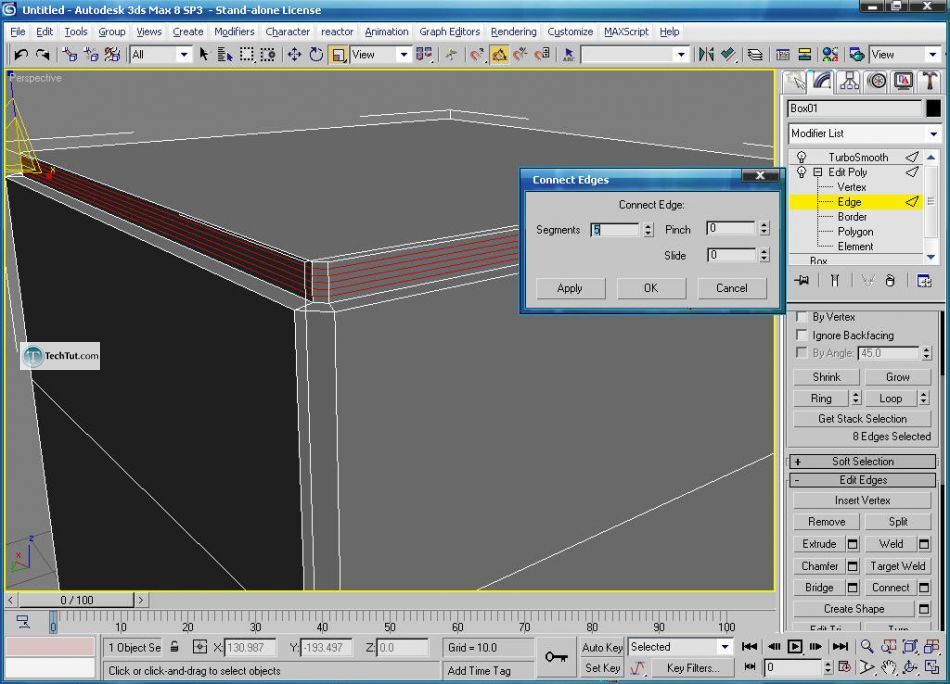Activate the Select and Move tool
Image resolution: width=950 pixels, height=684 pixels.
click(x=294, y=55)
